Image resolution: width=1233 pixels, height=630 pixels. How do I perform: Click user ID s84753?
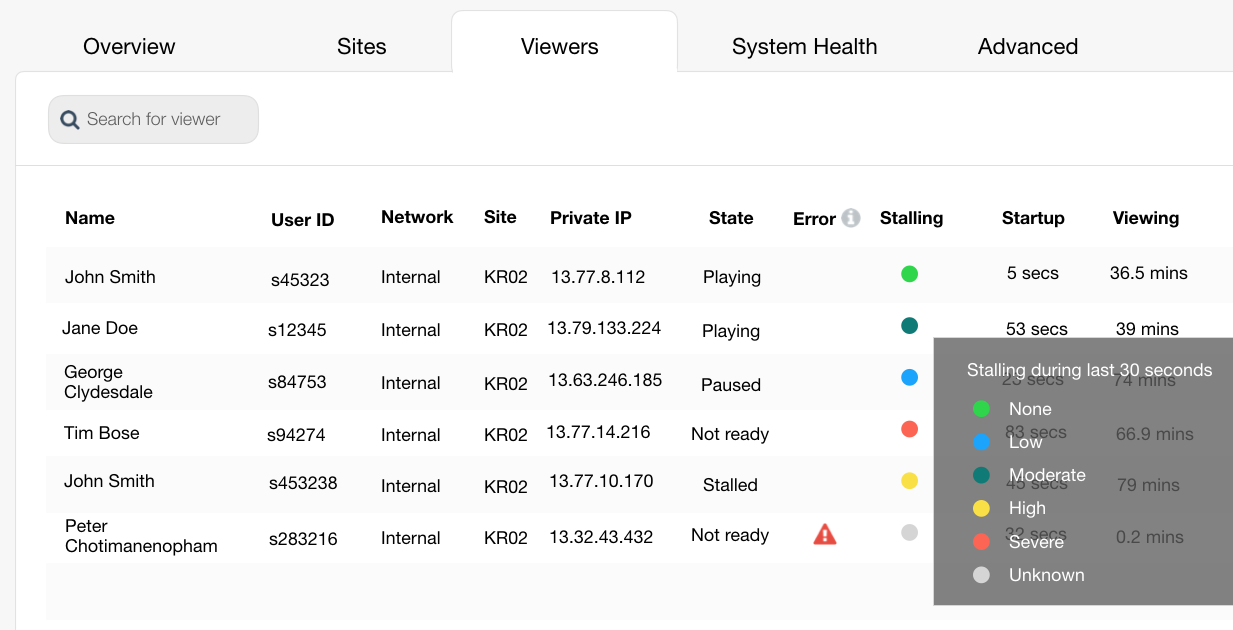(297, 382)
